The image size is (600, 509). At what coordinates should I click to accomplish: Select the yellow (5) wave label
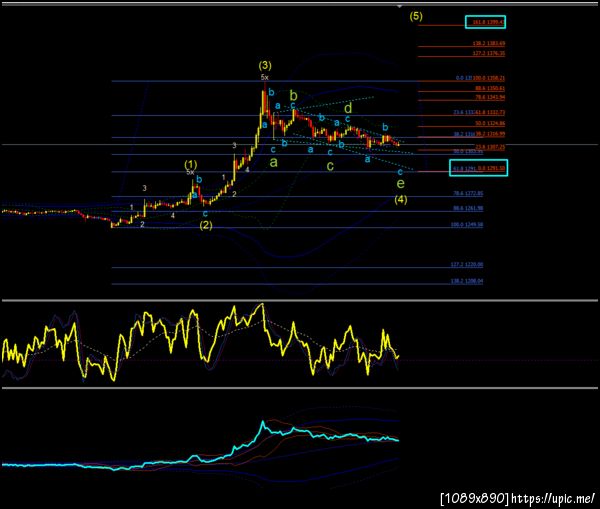[416, 16]
